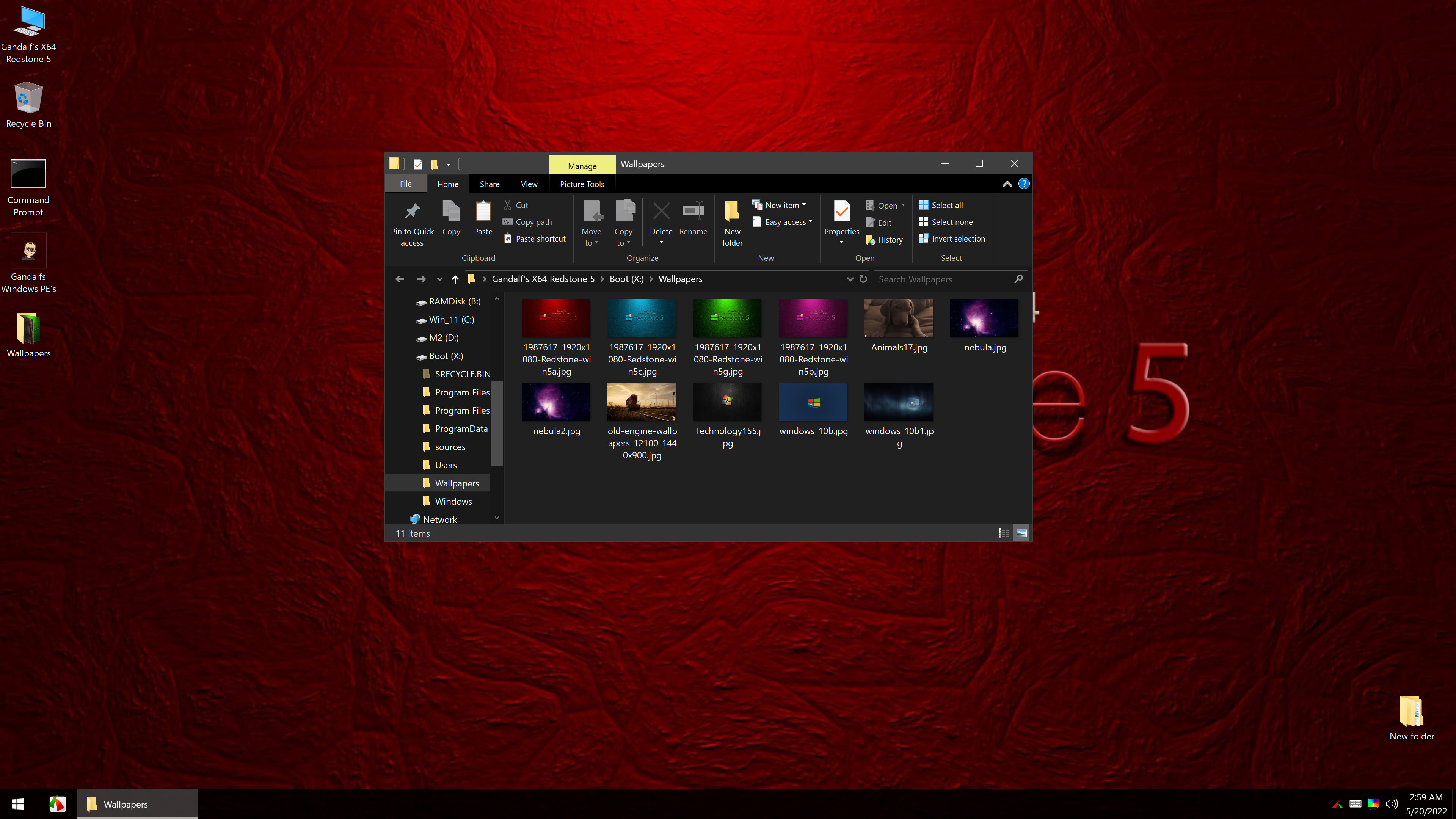Click Select all in ribbon

(x=940, y=205)
